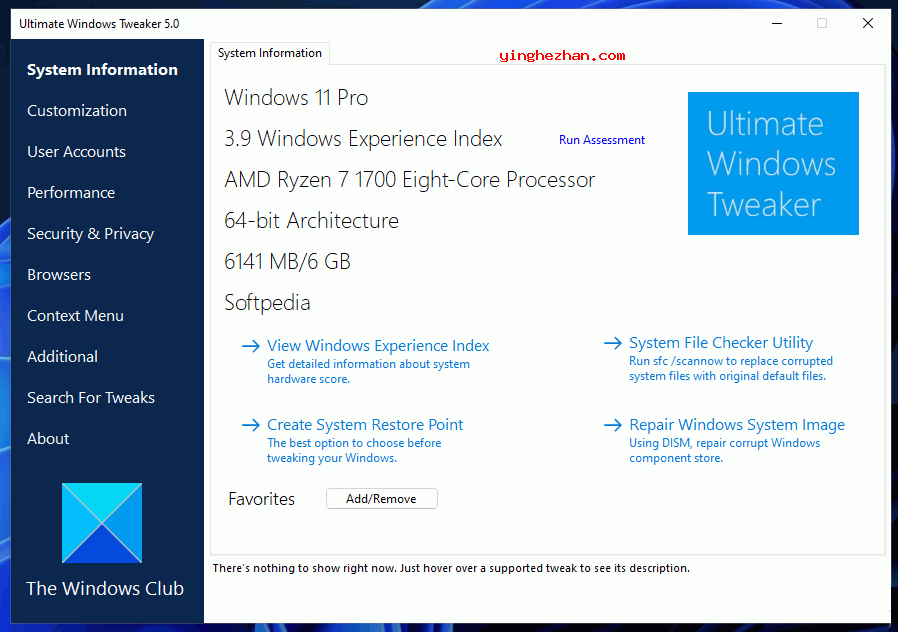
Task: Switch to the Browsers section
Action: pyautogui.click(x=59, y=275)
